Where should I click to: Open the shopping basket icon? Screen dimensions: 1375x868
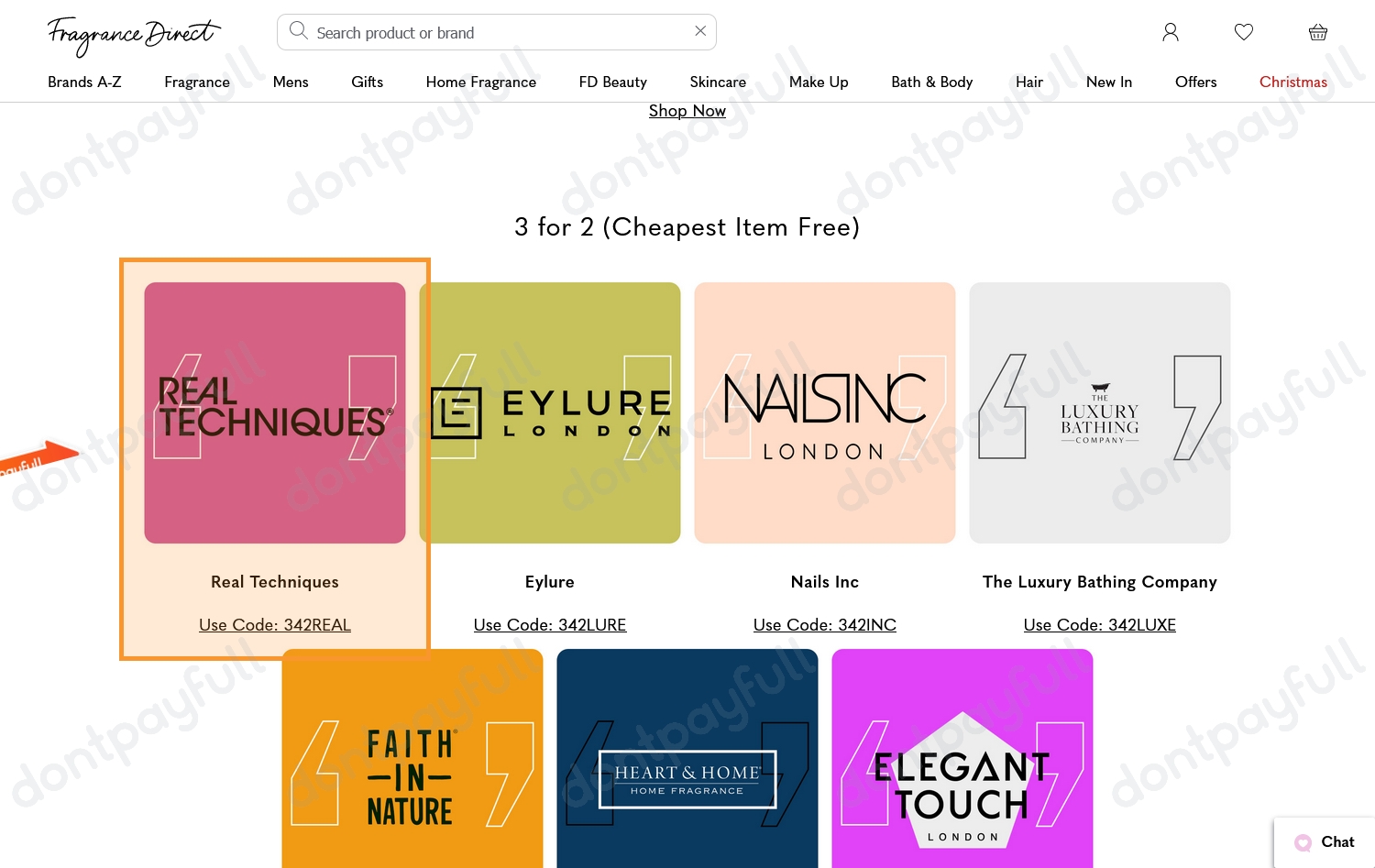(x=1318, y=32)
